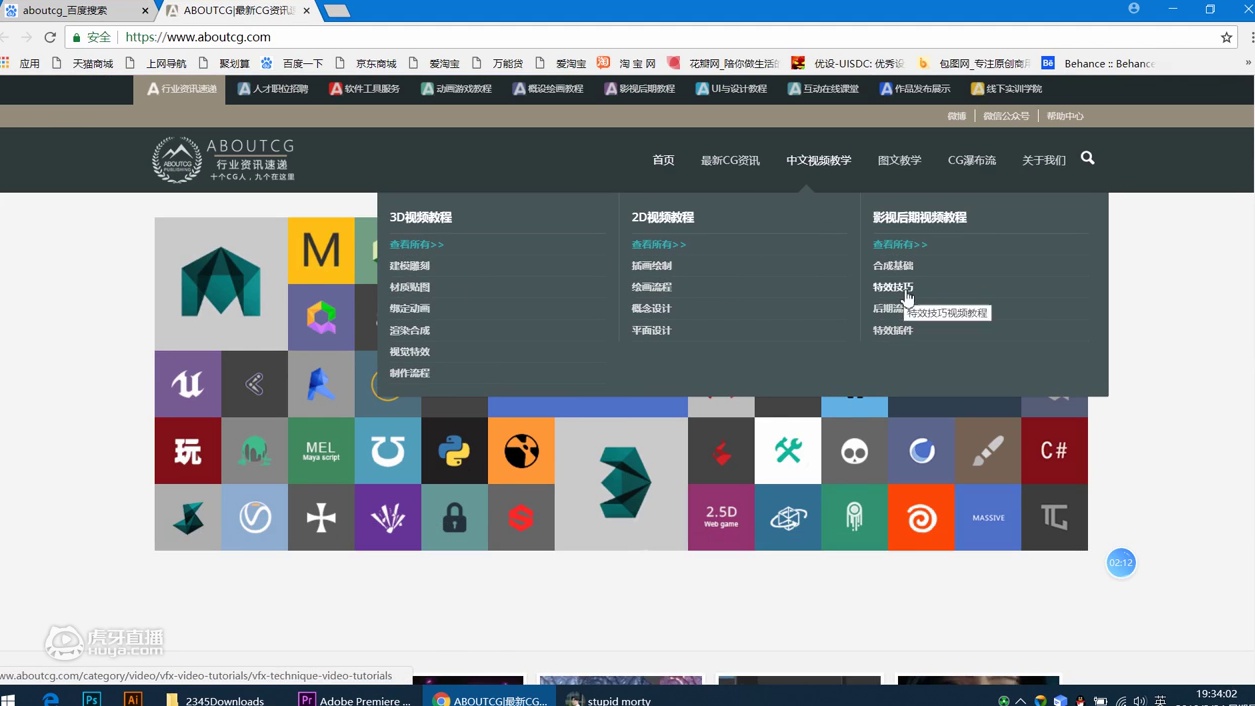Viewport: 1255px width, 706px height.
Task: Open 影视后期教程 in top bar
Action: [639, 89]
